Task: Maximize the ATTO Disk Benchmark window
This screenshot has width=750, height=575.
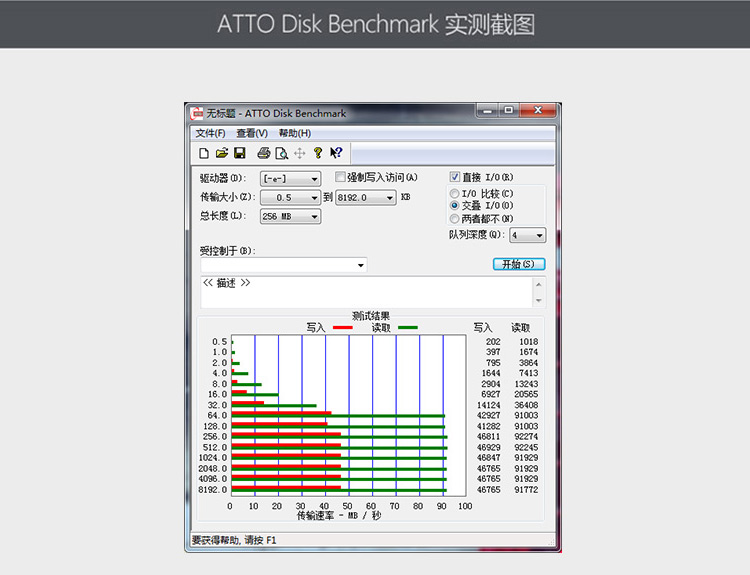Action: click(x=509, y=111)
